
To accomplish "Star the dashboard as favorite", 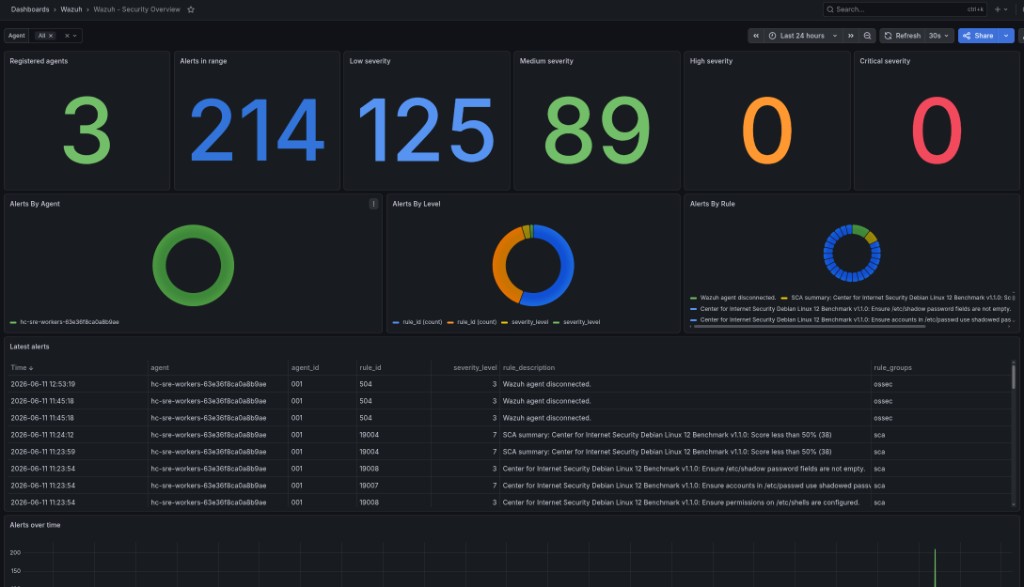I will click(x=191, y=10).
